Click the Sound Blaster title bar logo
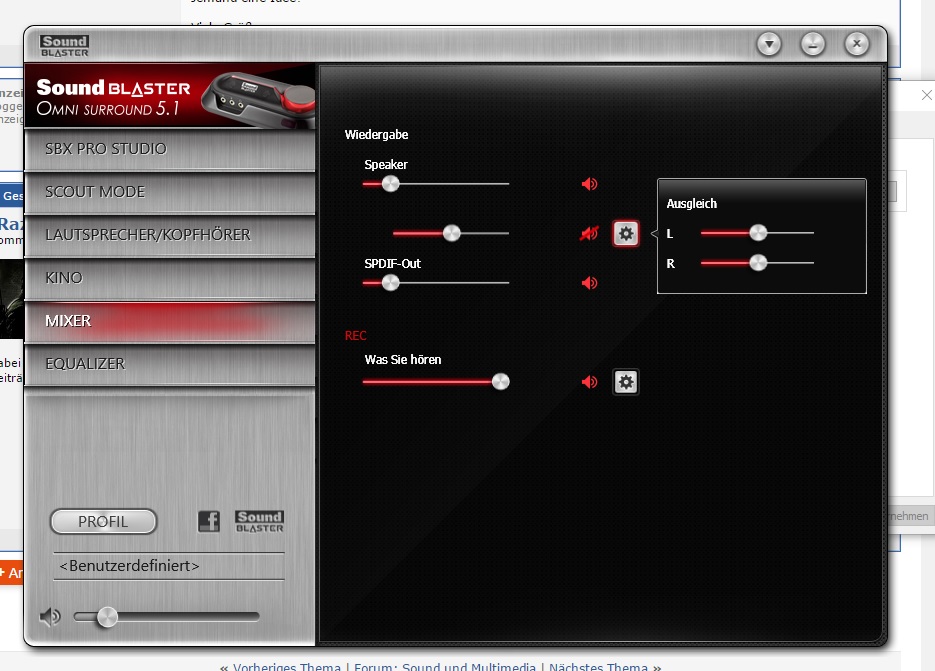This screenshot has height=671, width=935. [x=64, y=45]
